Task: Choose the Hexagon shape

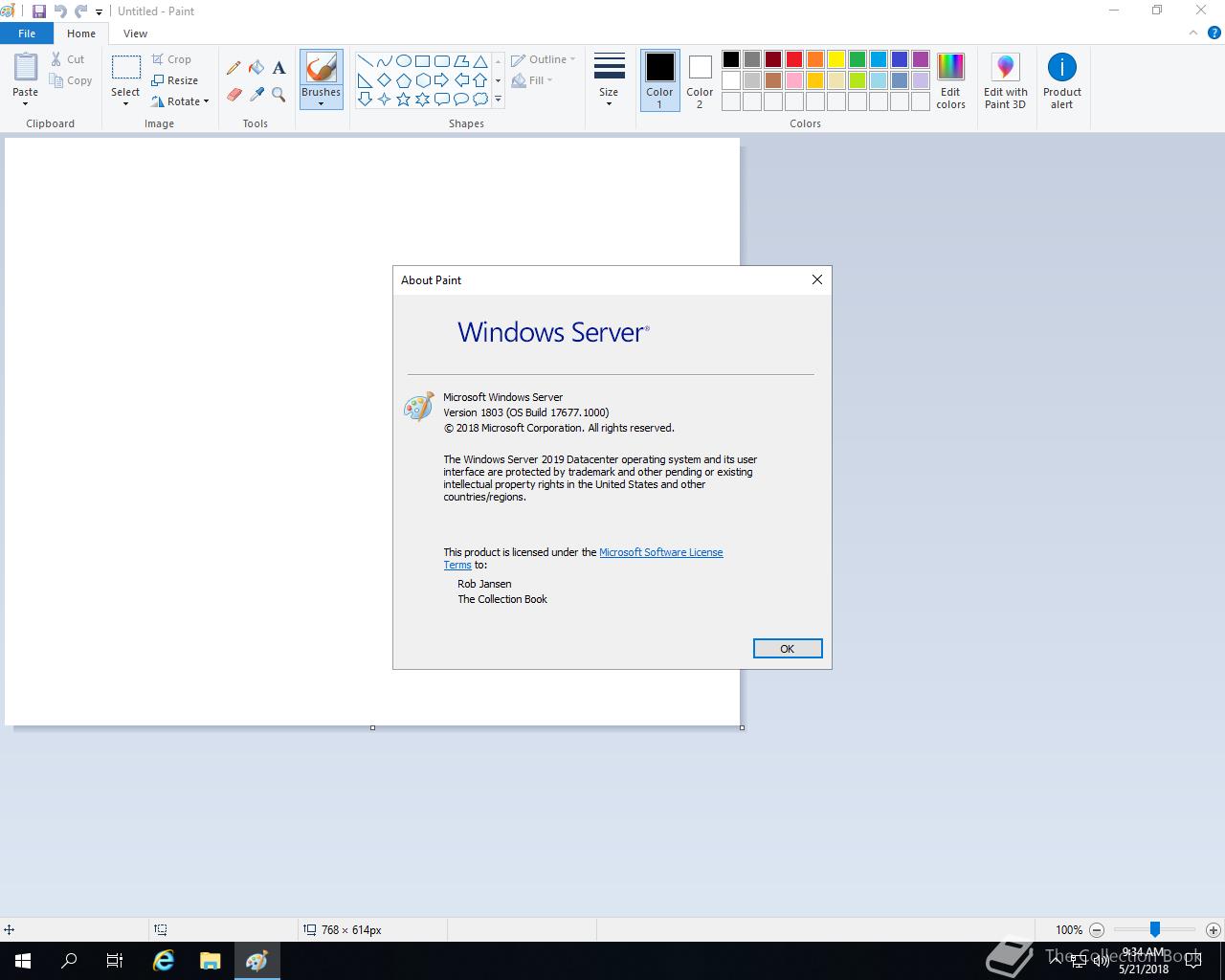Action: [x=422, y=80]
